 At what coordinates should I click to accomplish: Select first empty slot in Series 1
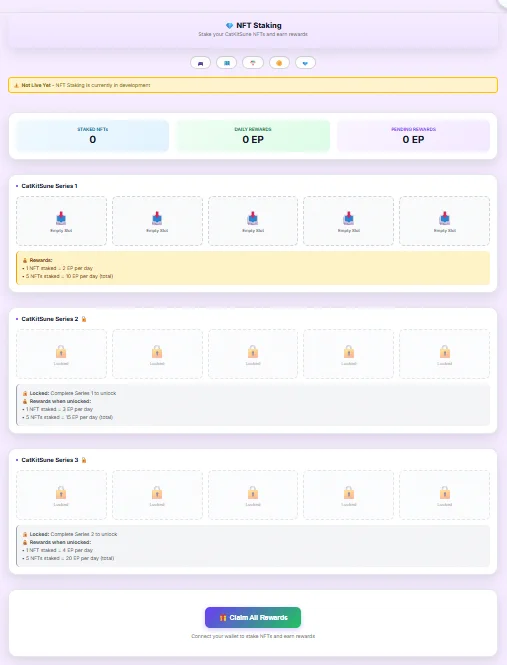(62, 221)
